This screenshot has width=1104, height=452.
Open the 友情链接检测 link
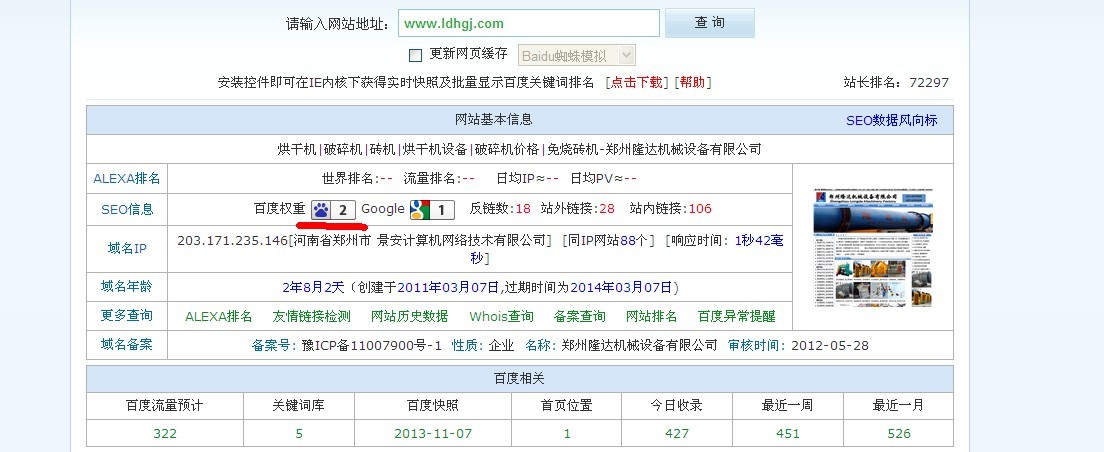[311, 317]
